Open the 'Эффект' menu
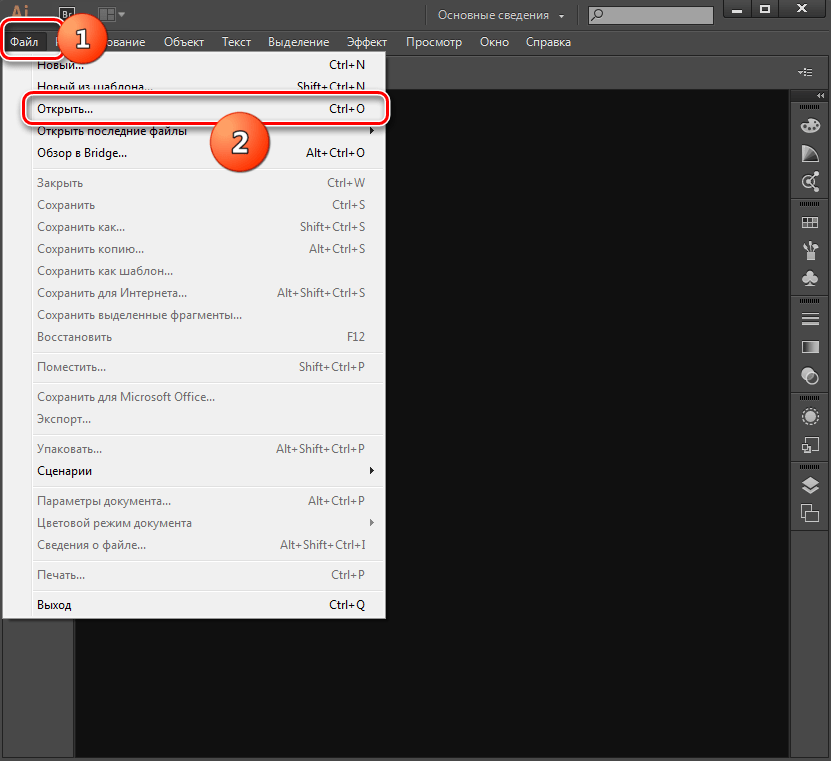Screen dimensions: 831x761 [367, 42]
